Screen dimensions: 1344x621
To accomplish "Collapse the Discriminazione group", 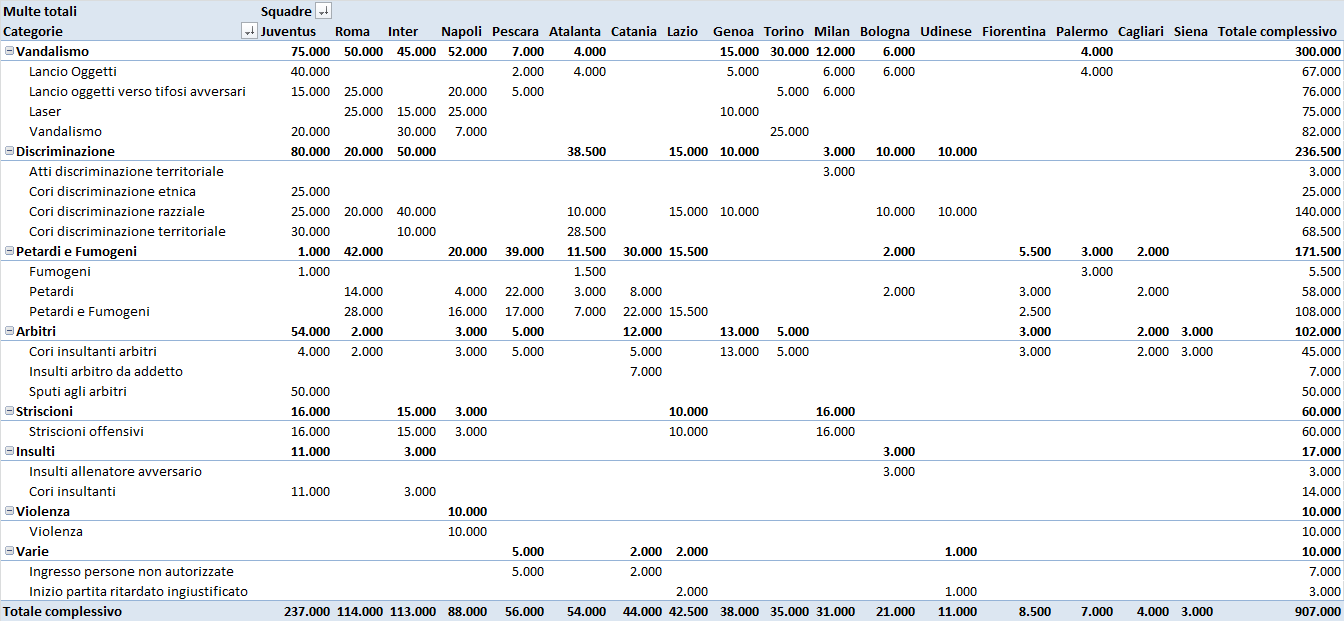I will pos(9,151).
